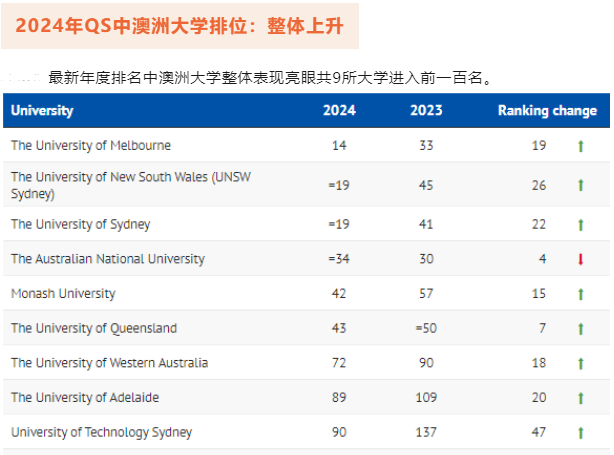Click Monash's ranking change value 15

click(x=539, y=294)
